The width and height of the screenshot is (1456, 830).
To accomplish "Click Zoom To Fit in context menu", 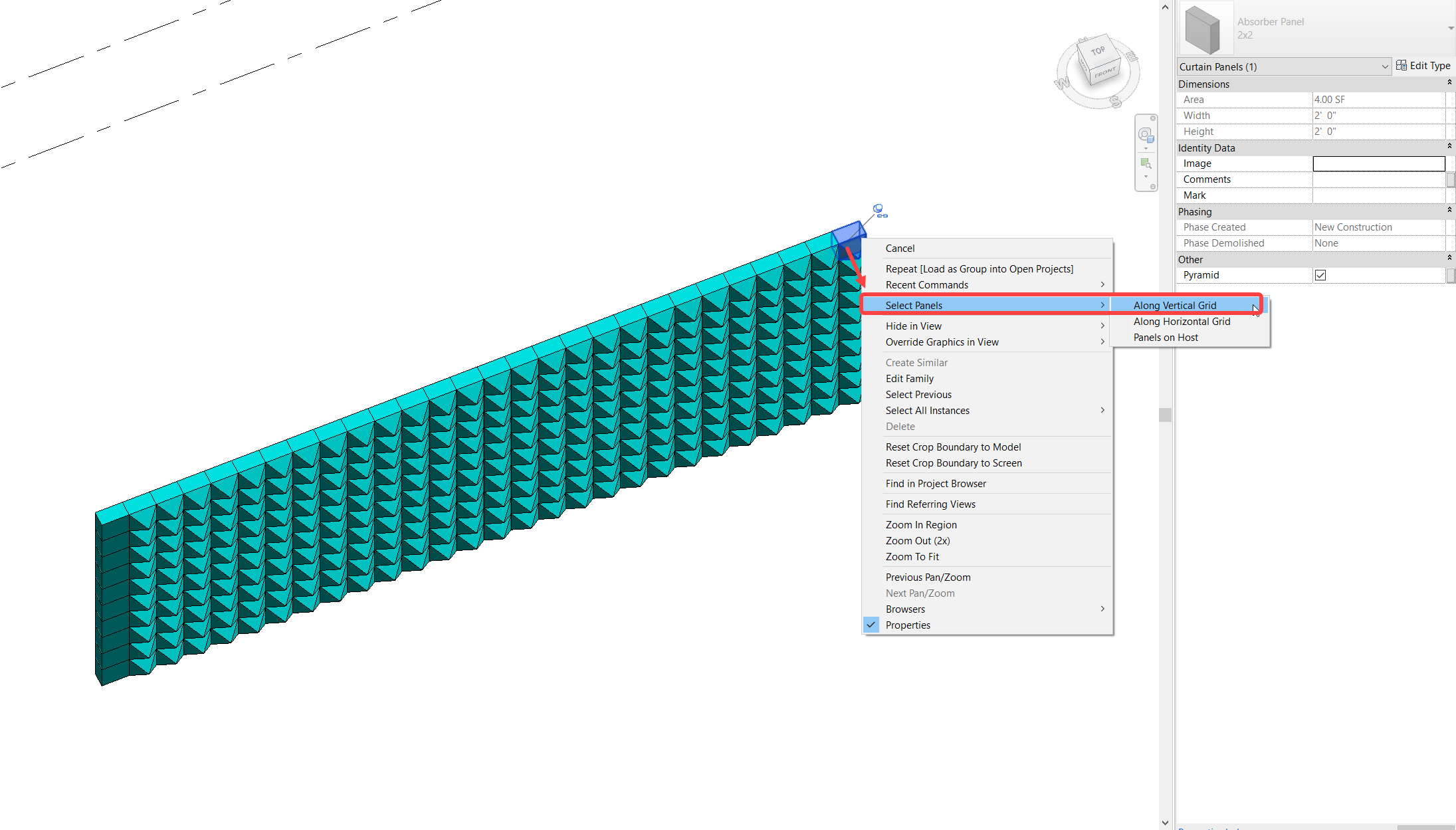I will [912, 556].
